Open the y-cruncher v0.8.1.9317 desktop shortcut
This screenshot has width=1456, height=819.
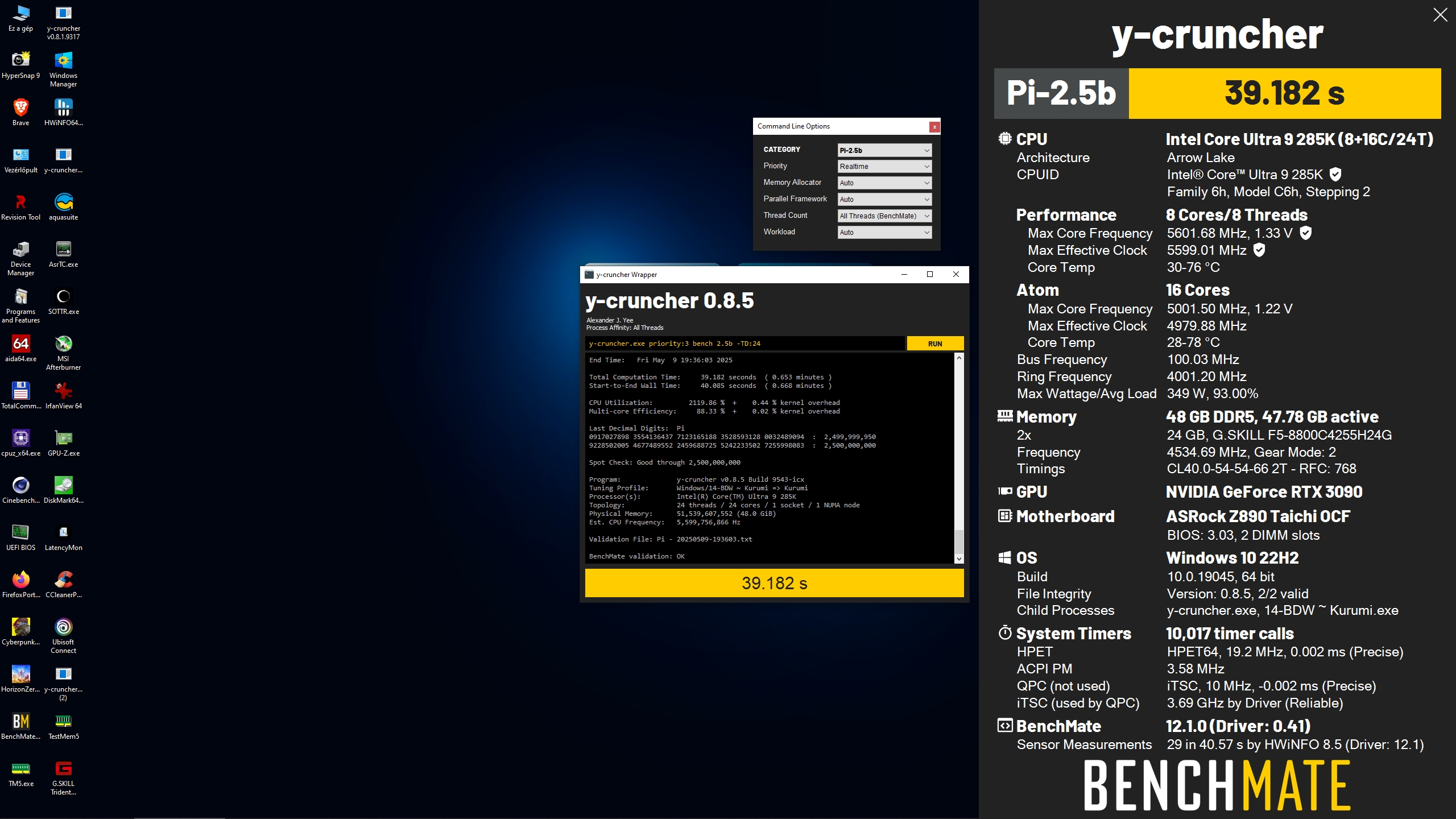click(x=63, y=23)
